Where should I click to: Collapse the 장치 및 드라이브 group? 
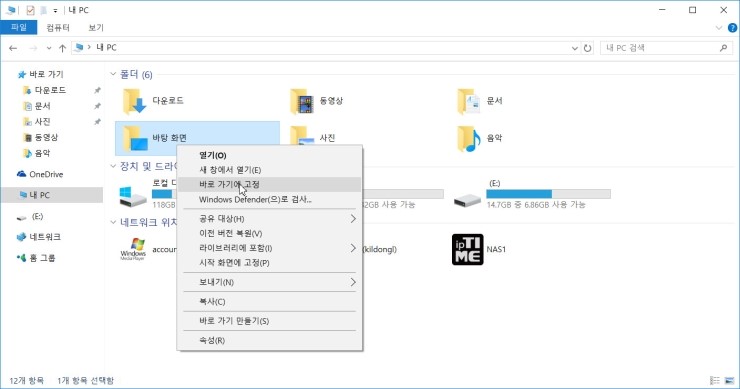[x=113, y=166]
